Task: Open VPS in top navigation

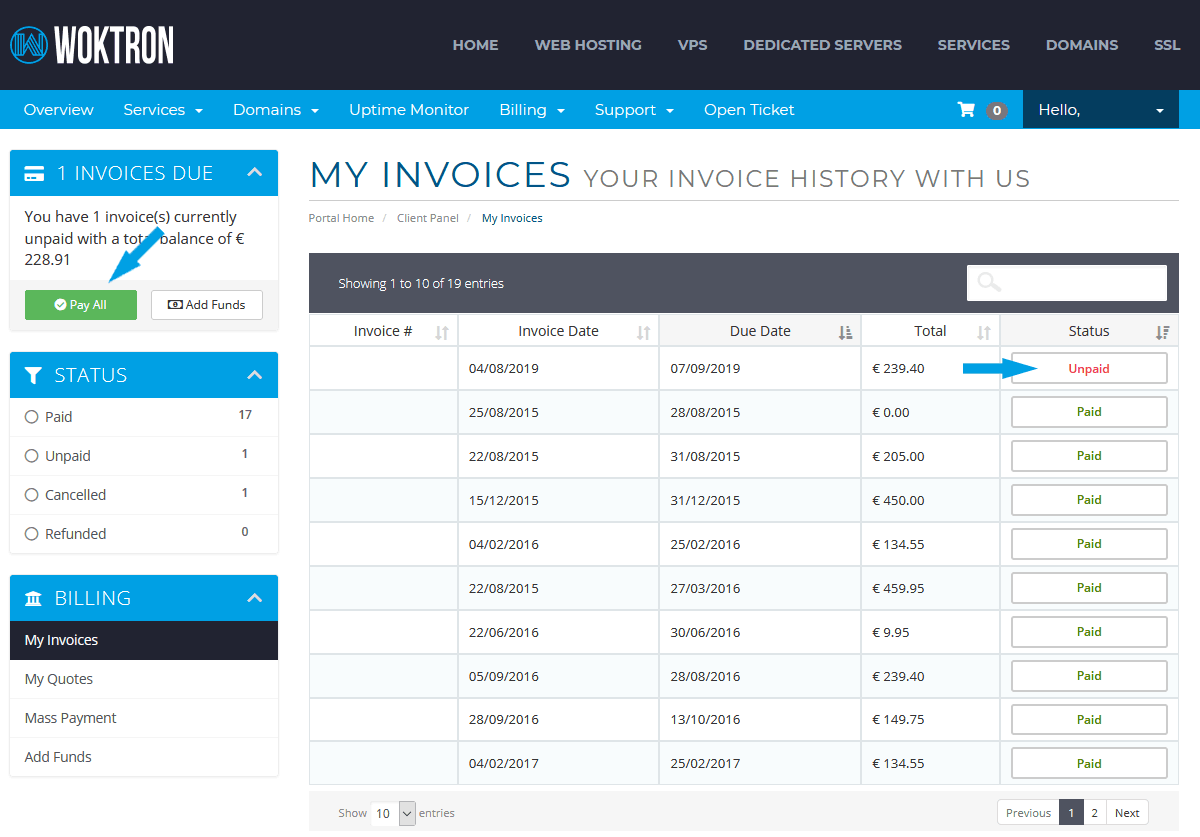Action: (x=692, y=45)
